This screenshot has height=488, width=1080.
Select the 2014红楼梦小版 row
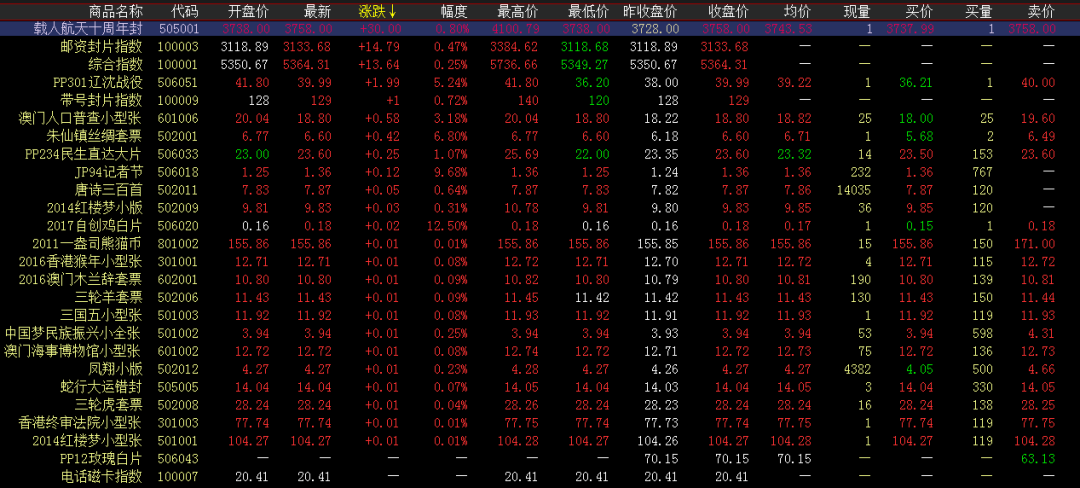[540, 208]
